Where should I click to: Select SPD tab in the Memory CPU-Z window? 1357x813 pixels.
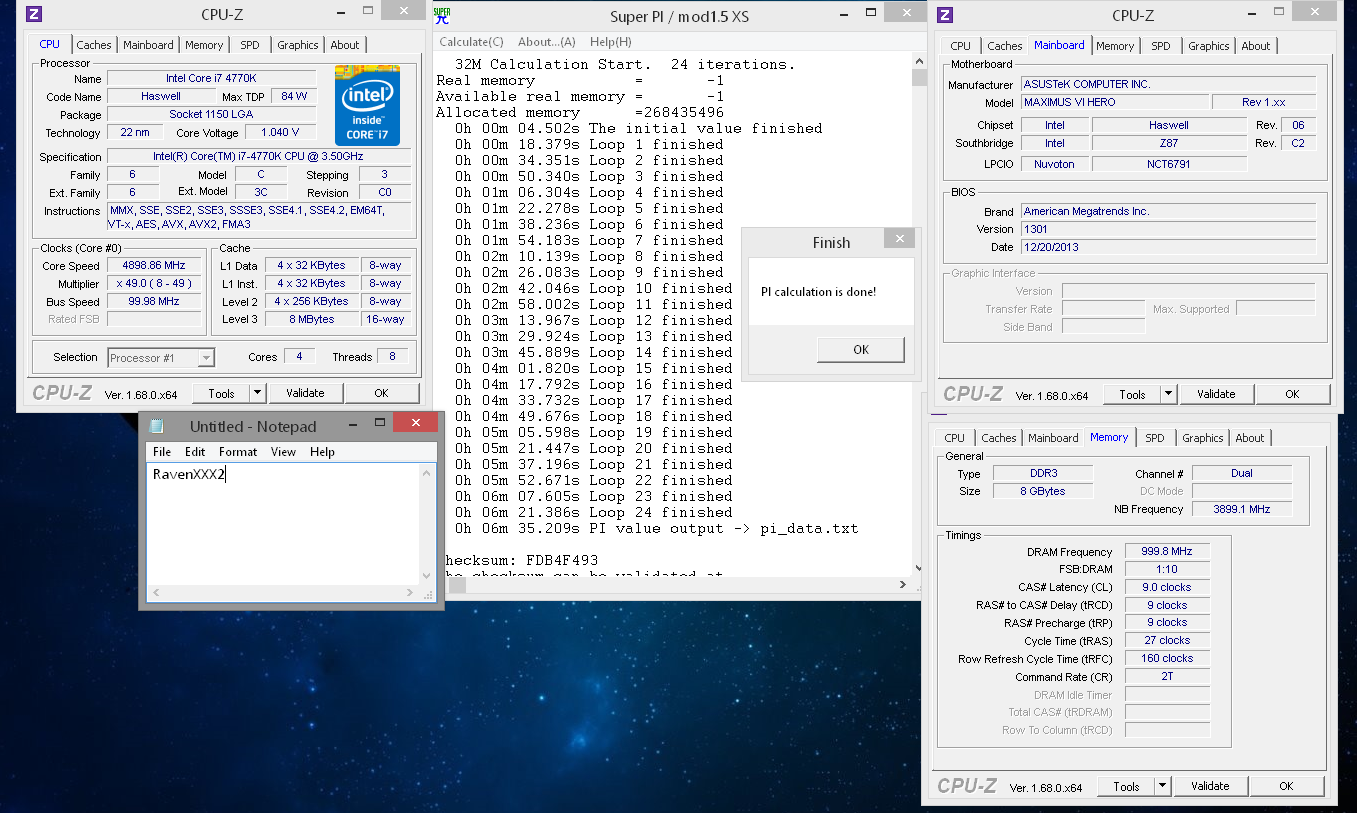(x=1154, y=438)
